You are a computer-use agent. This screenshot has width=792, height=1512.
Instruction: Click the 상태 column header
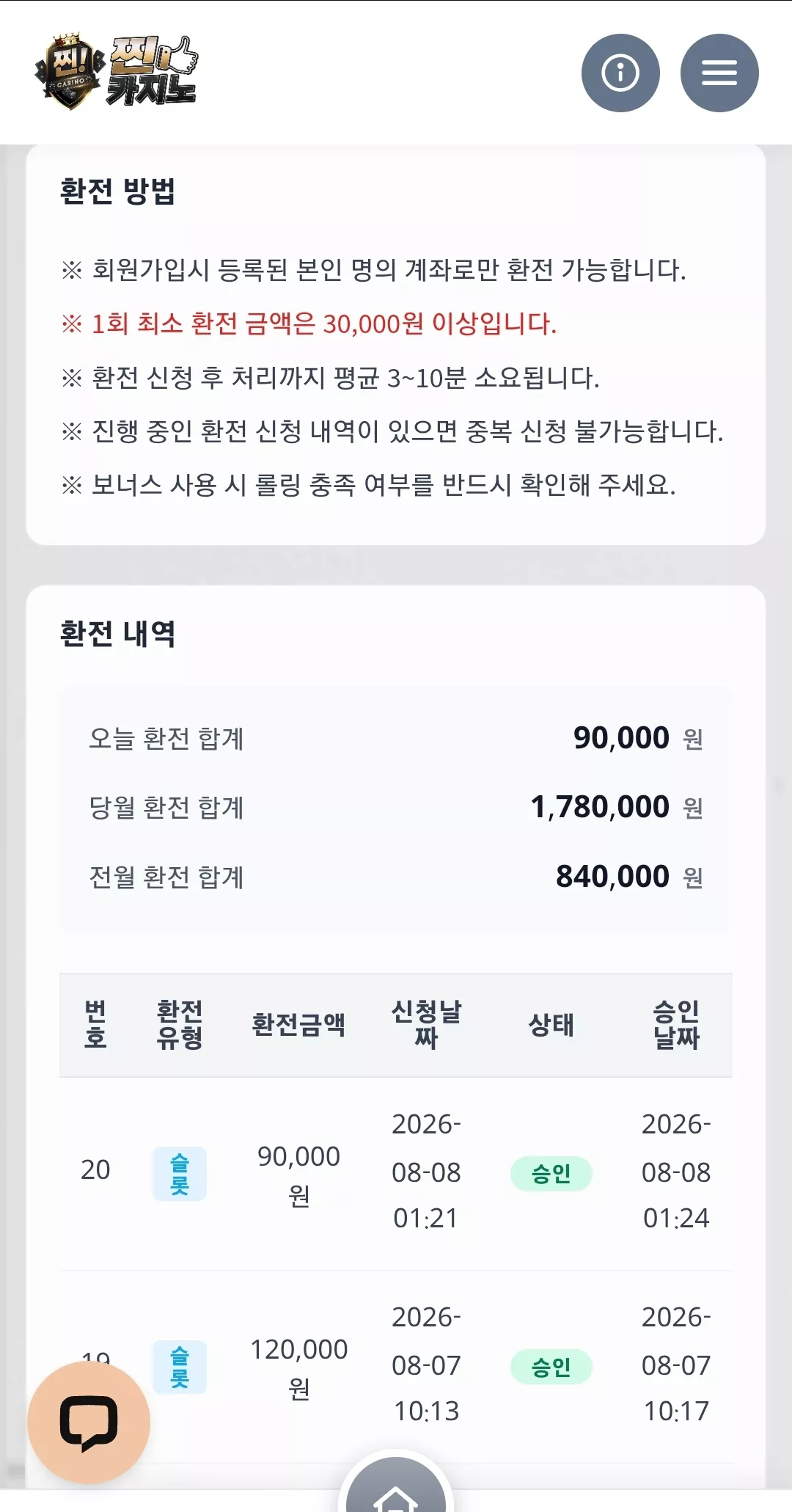551,1025
